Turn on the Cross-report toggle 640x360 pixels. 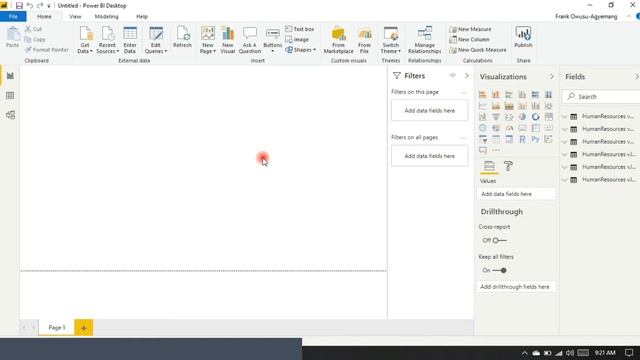pos(499,240)
